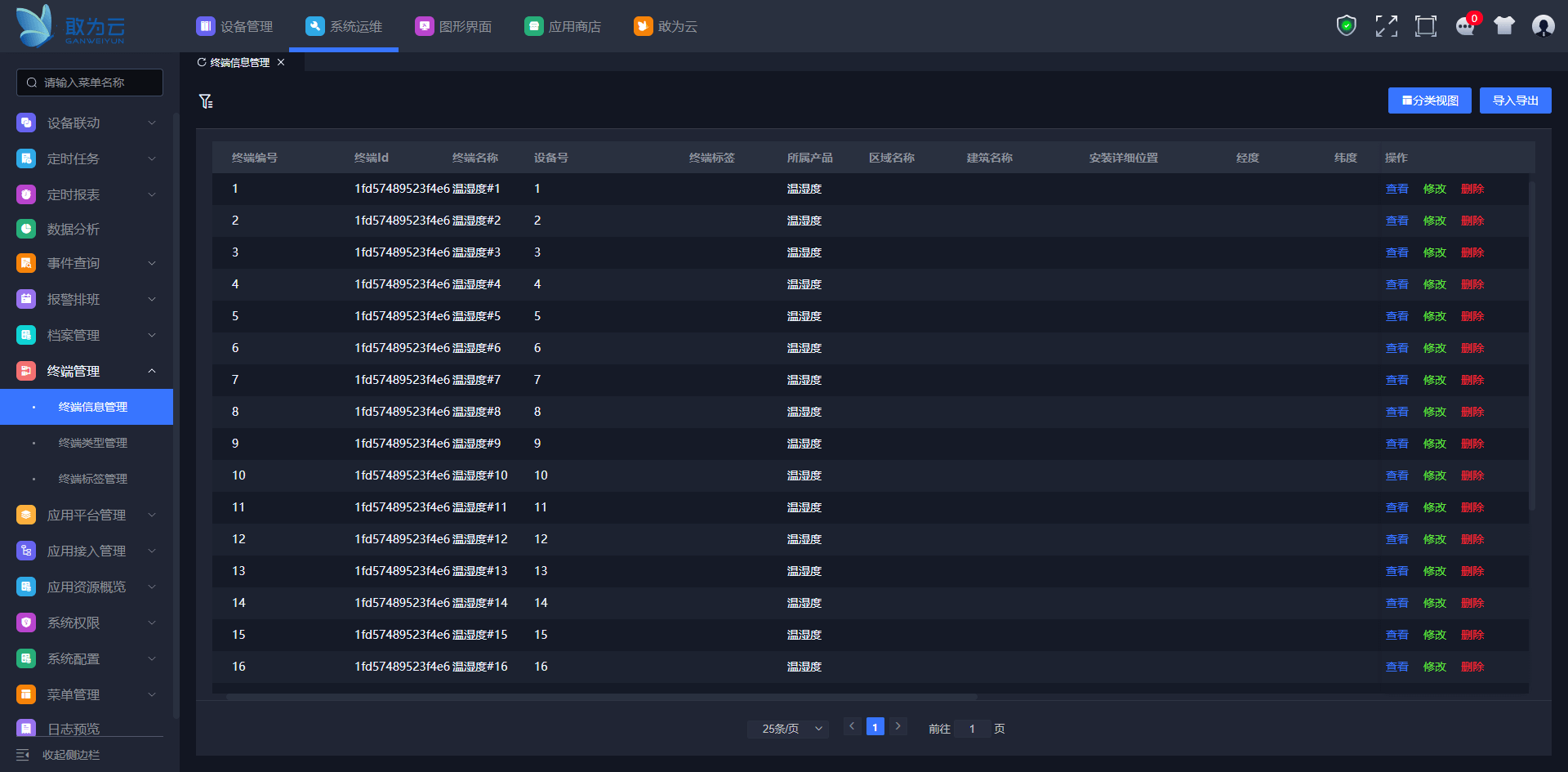Switch to 设备管理 top navigation tab

pos(235,26)
